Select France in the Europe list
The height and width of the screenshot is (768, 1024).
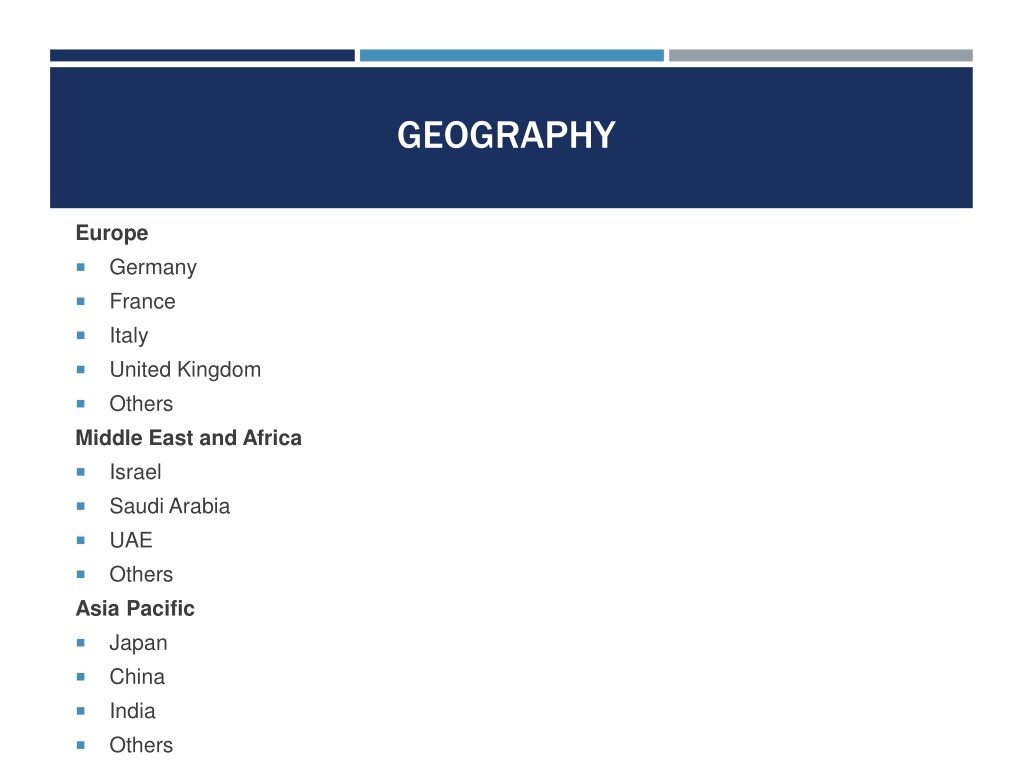(142, 301)
